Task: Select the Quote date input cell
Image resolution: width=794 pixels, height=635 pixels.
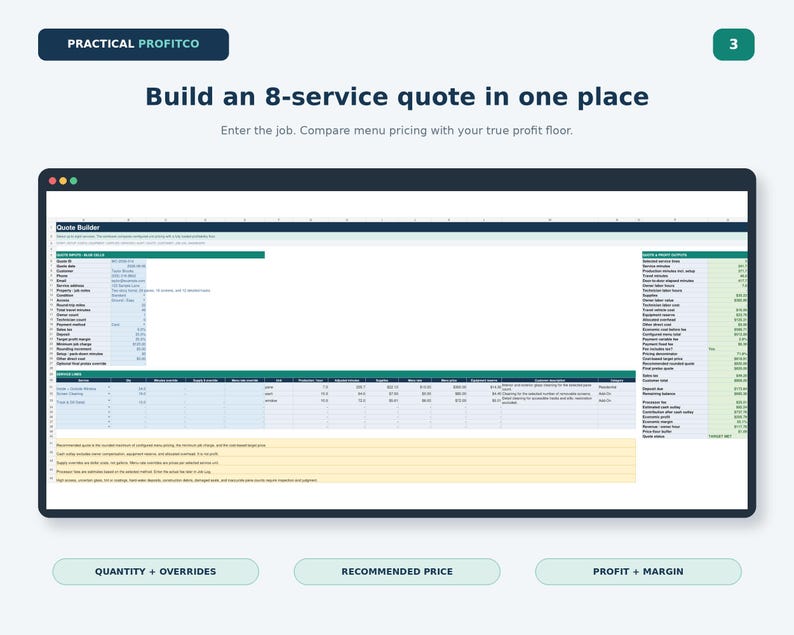Action: (129, 266)
